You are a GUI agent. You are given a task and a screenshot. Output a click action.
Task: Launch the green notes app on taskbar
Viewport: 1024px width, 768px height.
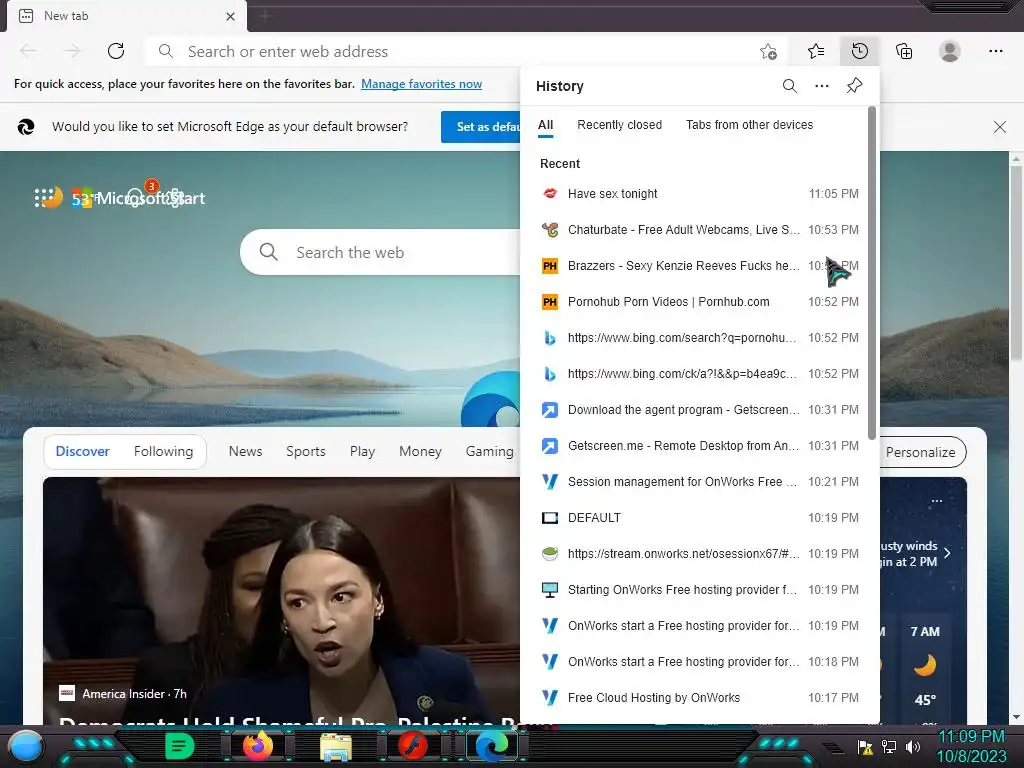(x=180, y=746)
